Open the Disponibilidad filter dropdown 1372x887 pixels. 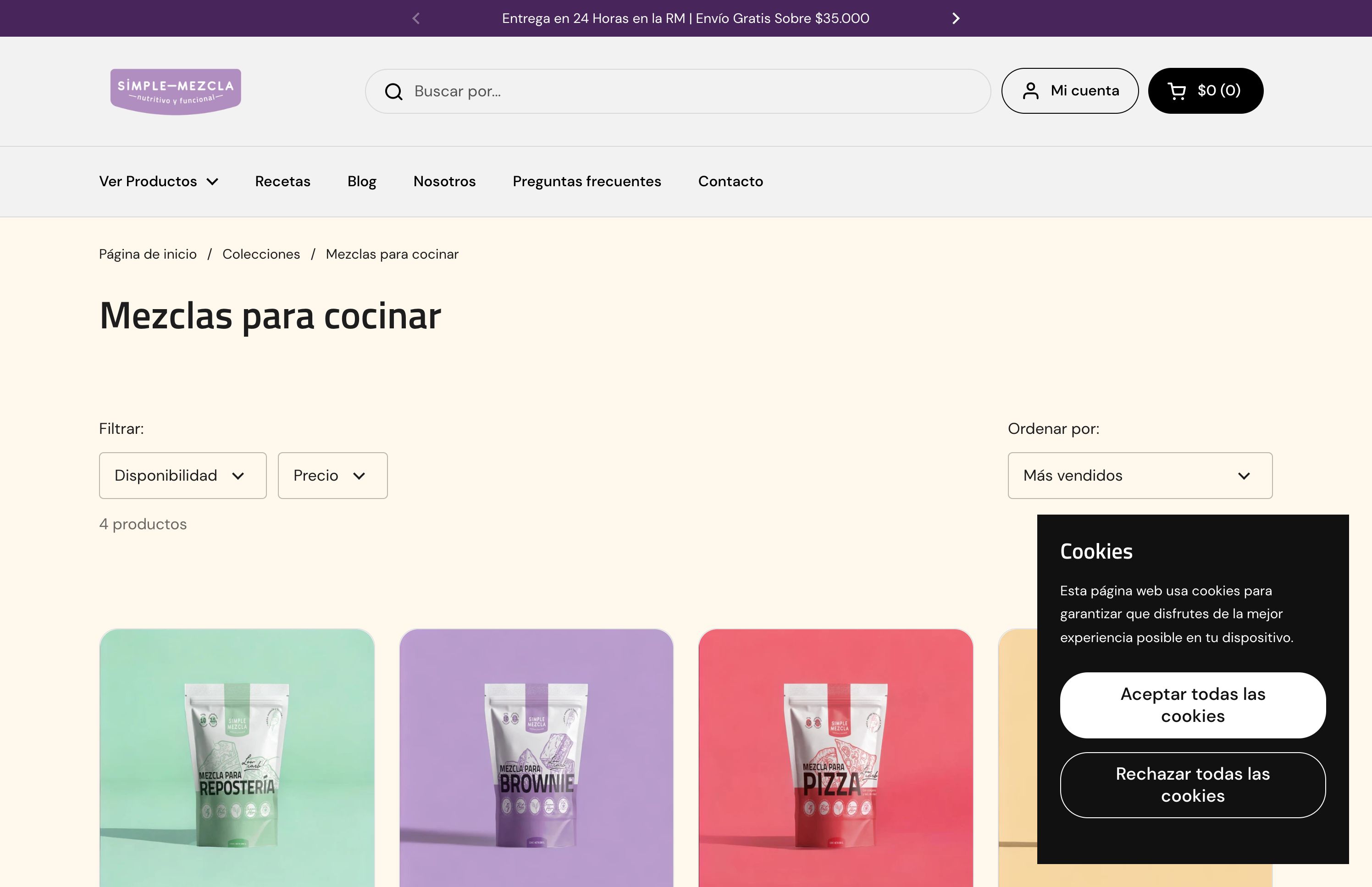pyautogui.click(x=183, y=475)
